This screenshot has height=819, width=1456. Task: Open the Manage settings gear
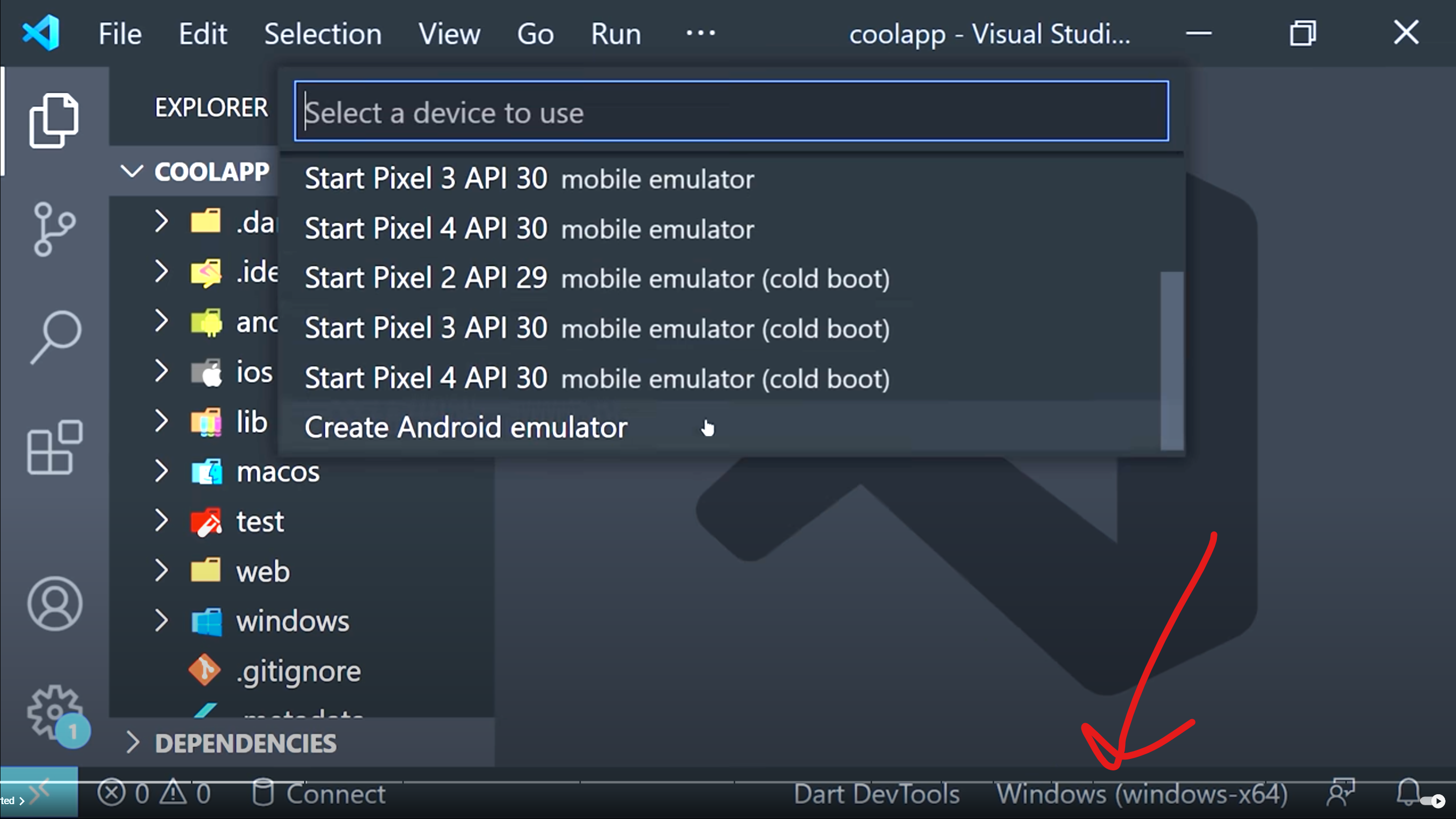(54, 710)
